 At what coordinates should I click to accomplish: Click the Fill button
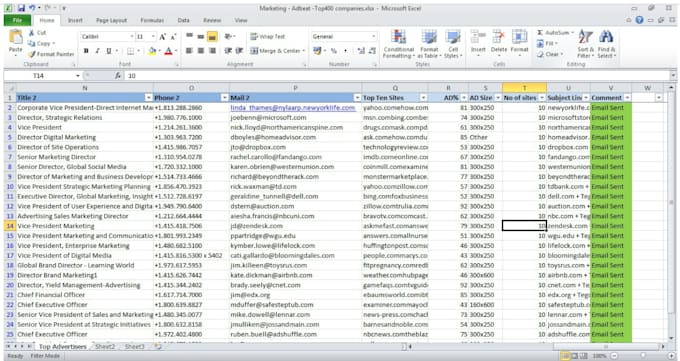click(547, 44)
